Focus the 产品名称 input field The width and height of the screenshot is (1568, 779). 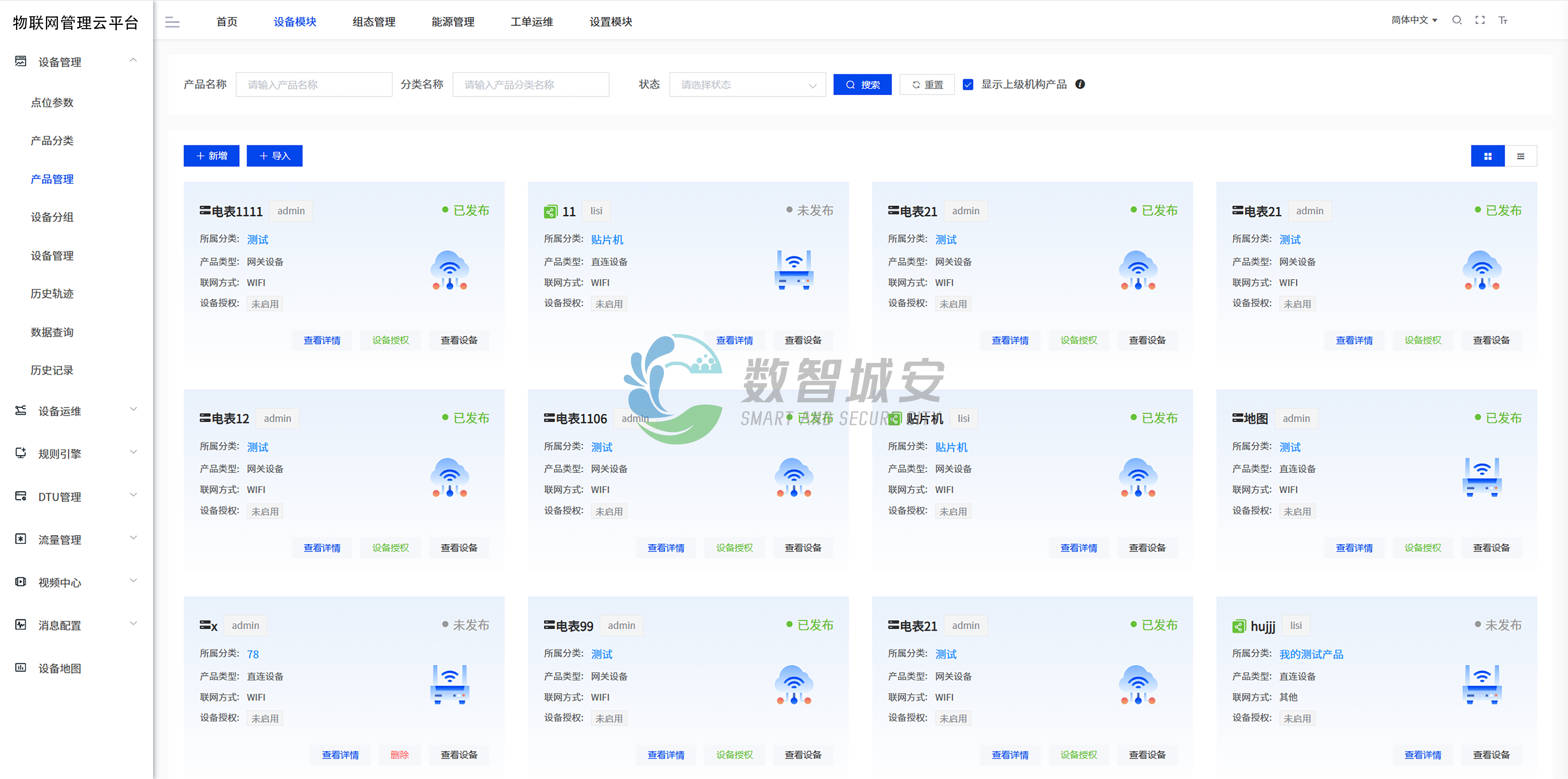314,85
